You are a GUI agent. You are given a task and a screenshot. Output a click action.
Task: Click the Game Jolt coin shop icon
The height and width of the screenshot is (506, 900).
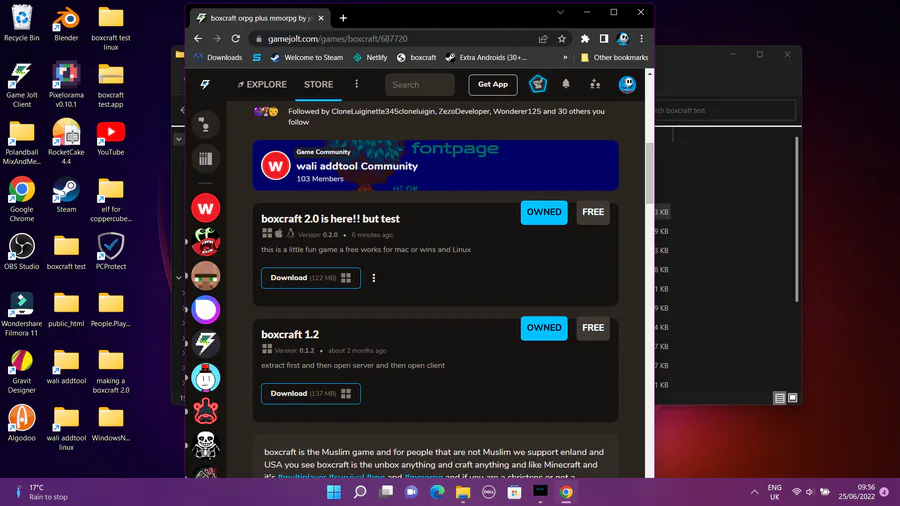[538, 84]
